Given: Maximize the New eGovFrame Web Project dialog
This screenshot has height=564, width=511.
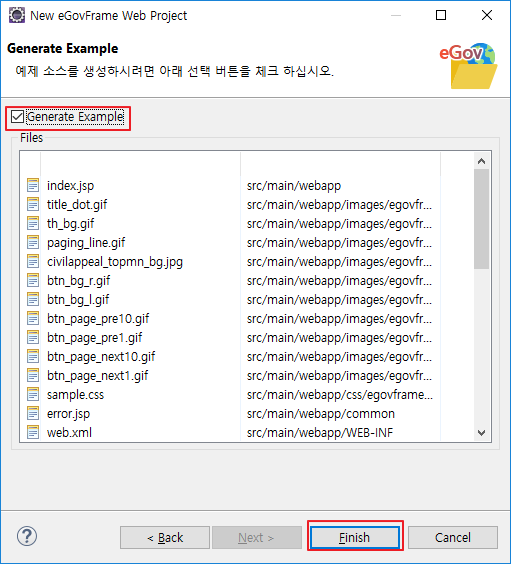Looking at the screenshot, I should pos(441,15).
